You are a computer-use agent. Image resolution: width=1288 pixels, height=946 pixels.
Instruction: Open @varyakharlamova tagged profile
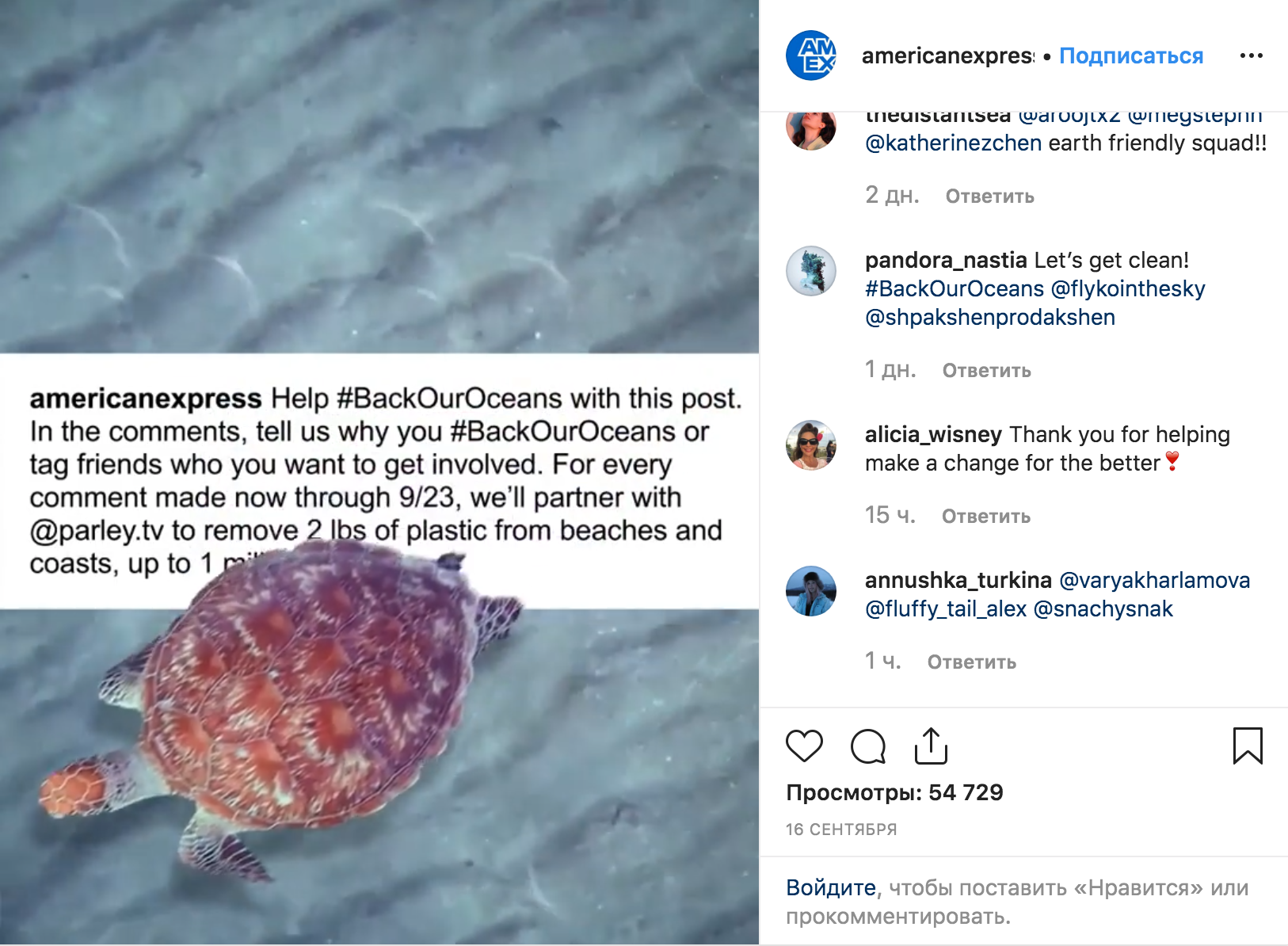[1154, 580]
